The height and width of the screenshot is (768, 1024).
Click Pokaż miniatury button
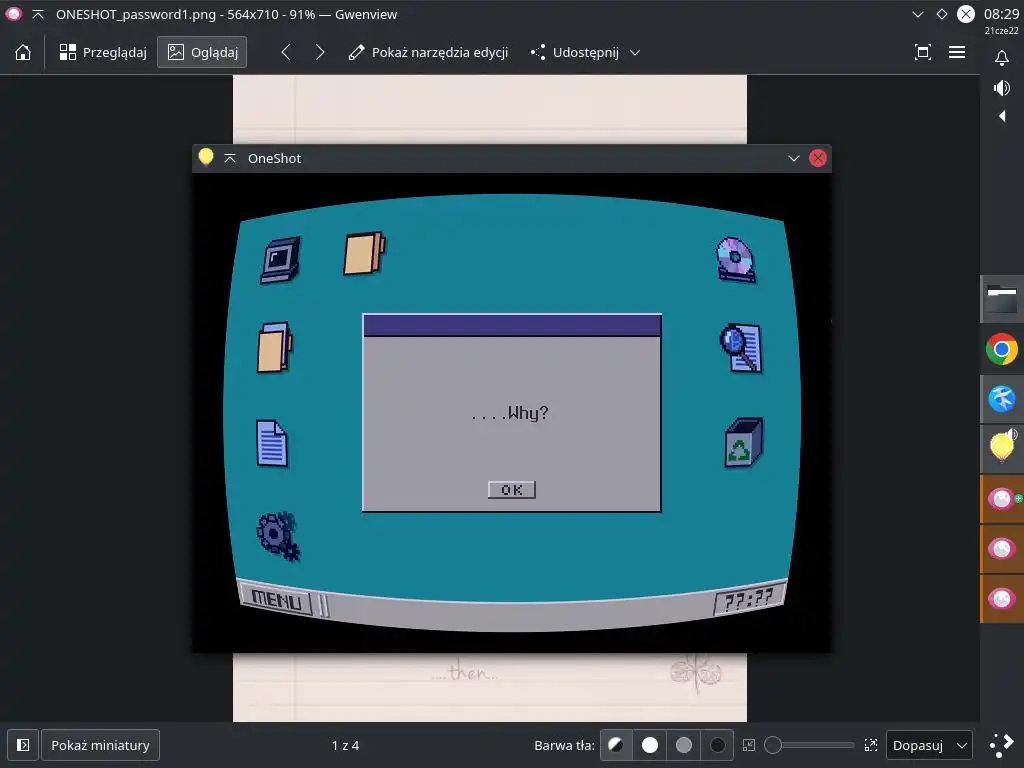point(101,745)
